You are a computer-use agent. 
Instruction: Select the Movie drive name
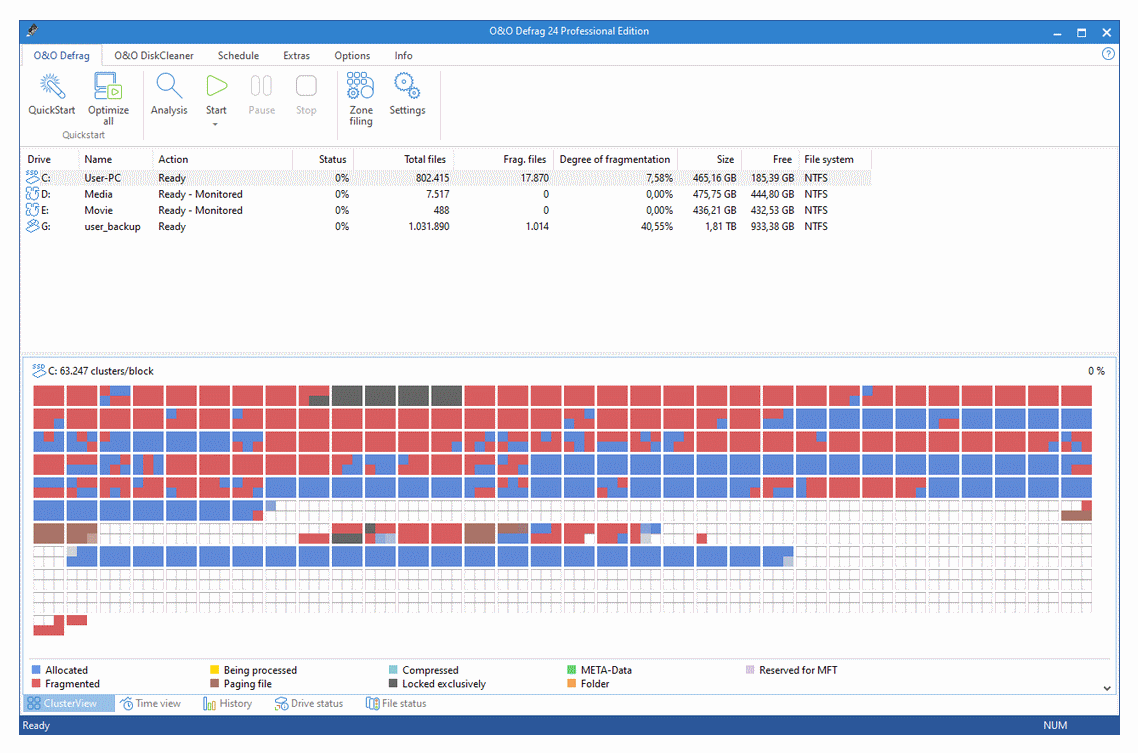coord(98,210)
